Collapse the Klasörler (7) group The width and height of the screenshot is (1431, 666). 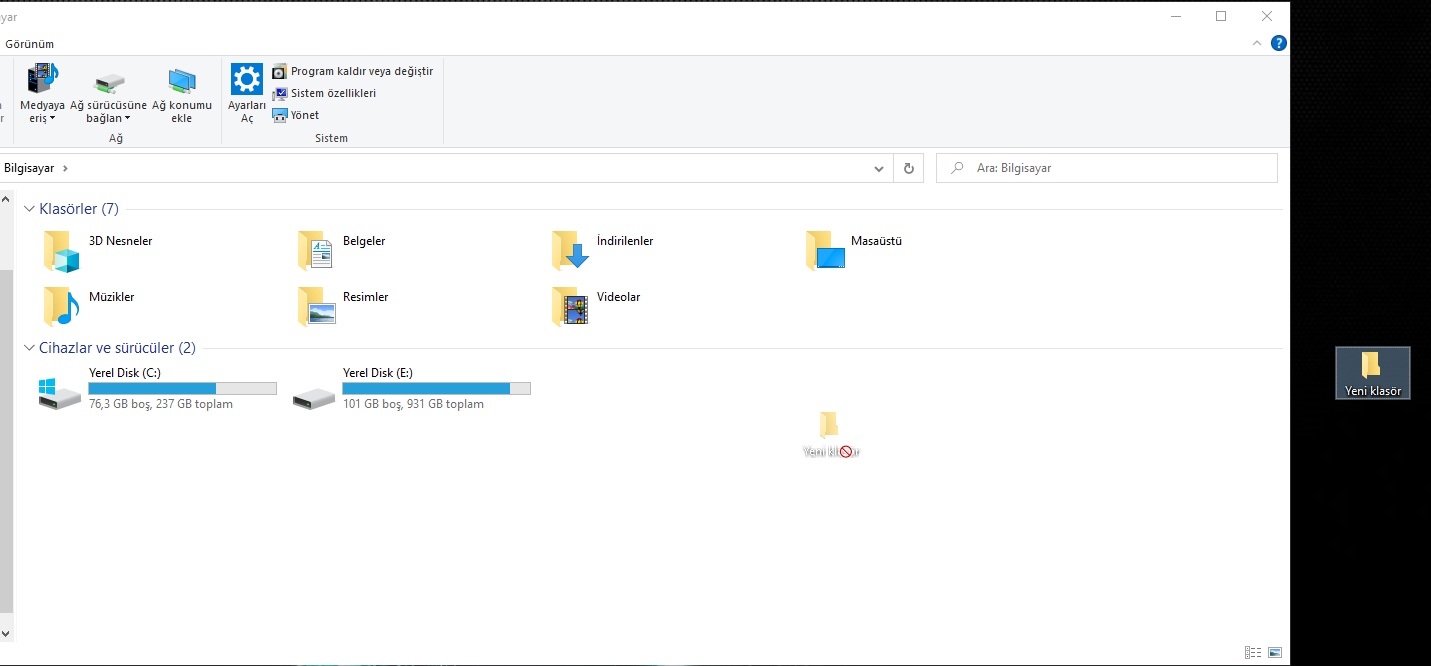(x=29, y=209)
